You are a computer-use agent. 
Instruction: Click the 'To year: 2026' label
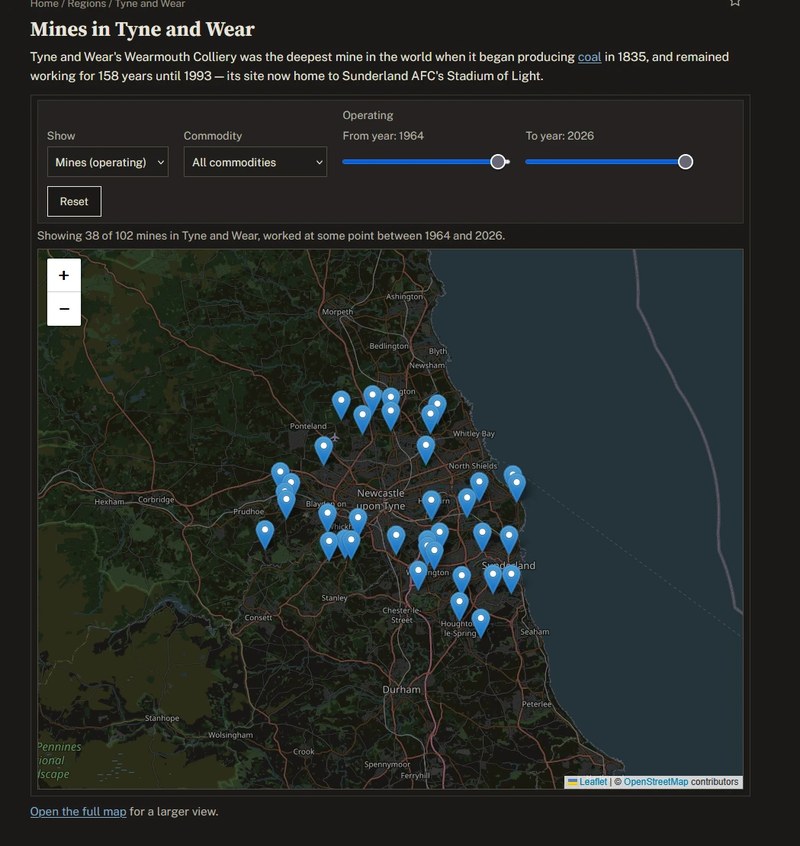click(x=559, y=136)
